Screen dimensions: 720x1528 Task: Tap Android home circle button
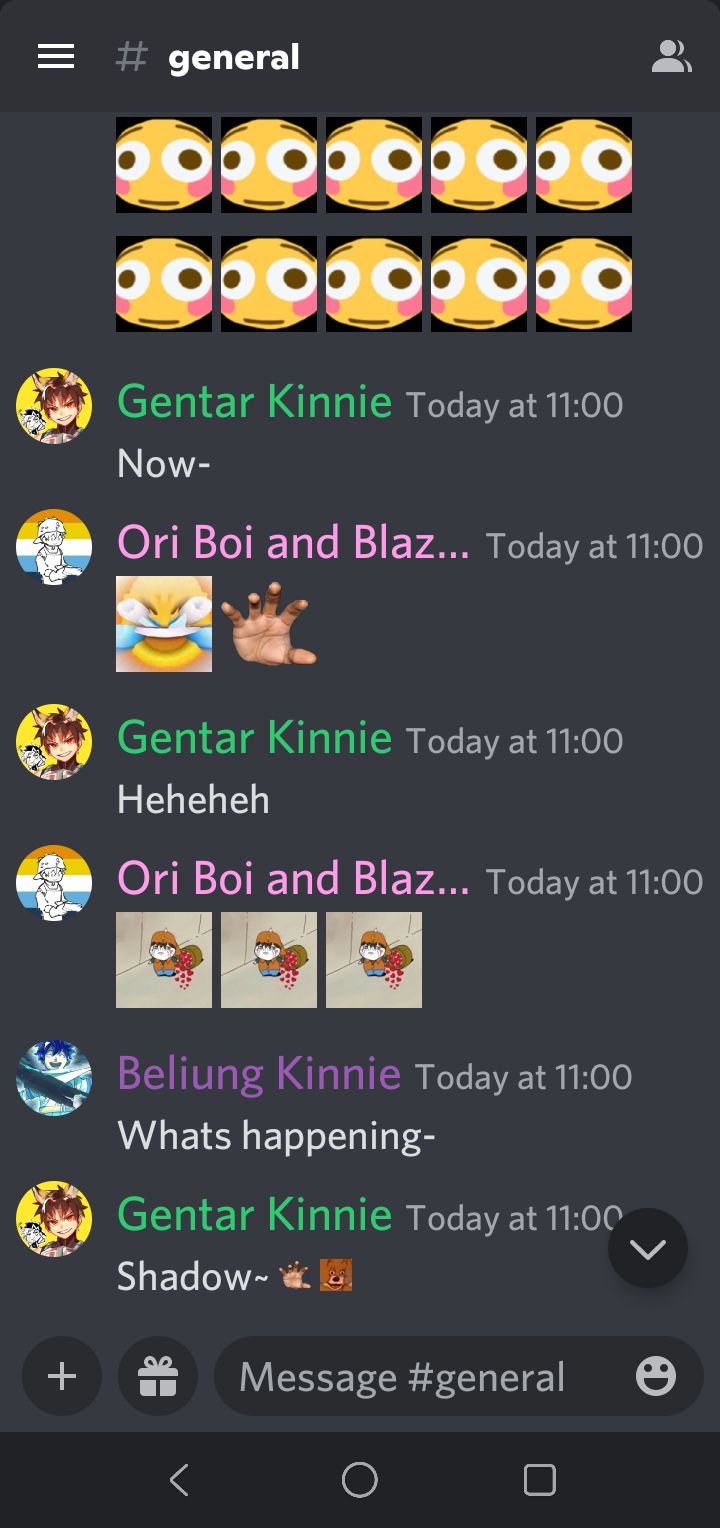click(x=360, y=1479)
